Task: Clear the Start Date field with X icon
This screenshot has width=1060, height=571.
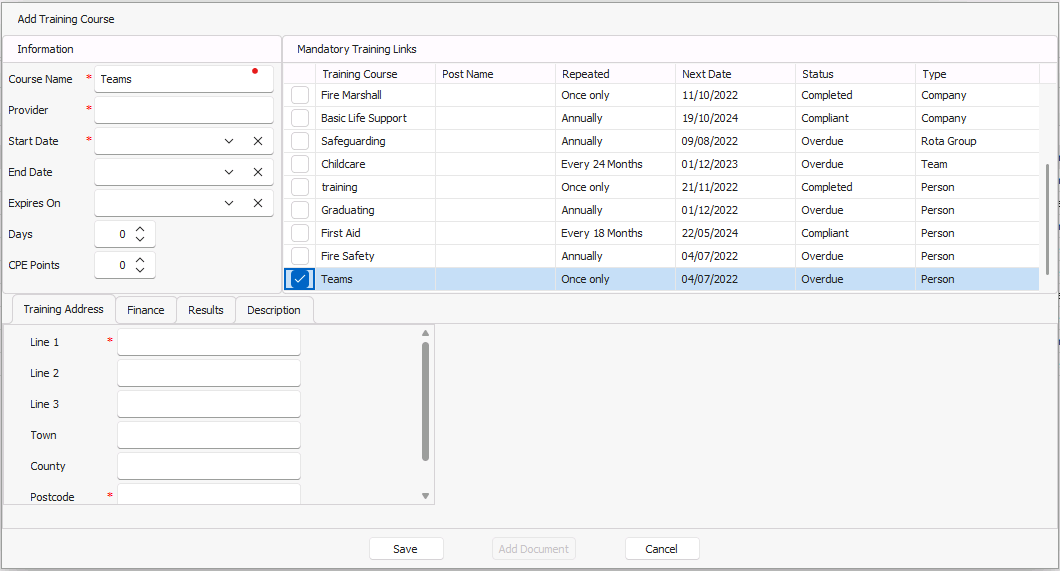Action: click(x=258, y=141)
